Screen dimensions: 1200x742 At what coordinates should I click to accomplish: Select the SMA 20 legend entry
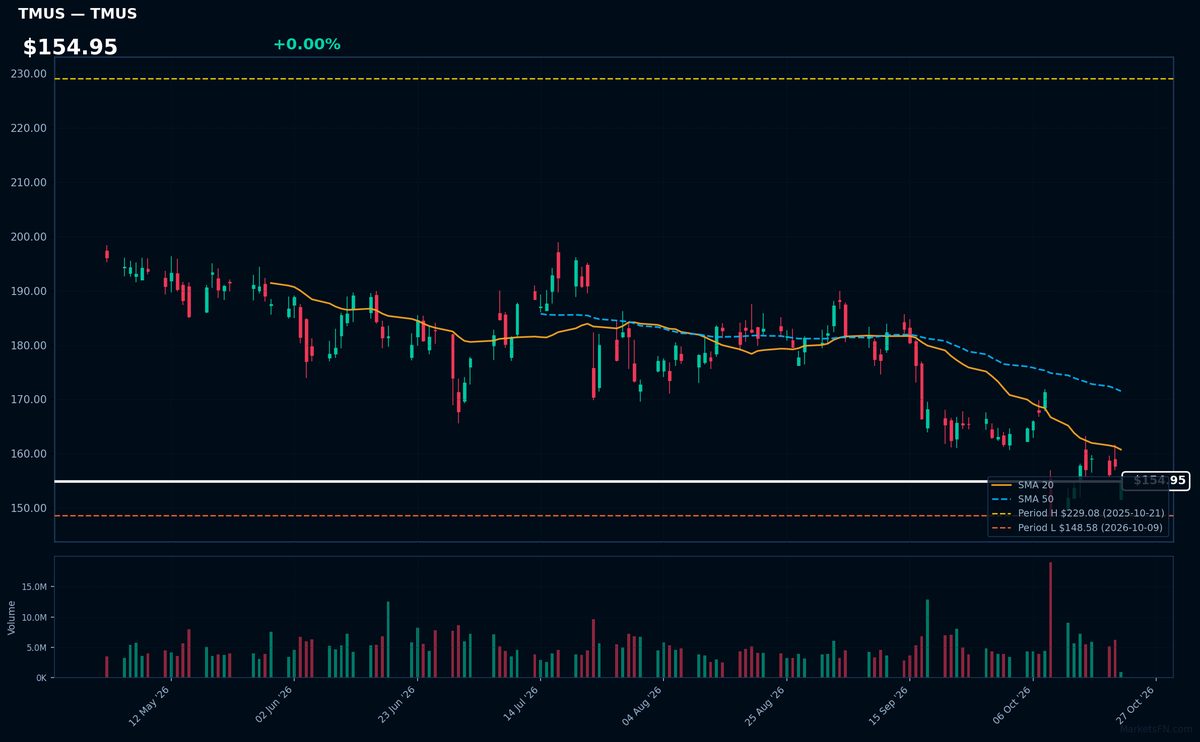point(1021,485)
